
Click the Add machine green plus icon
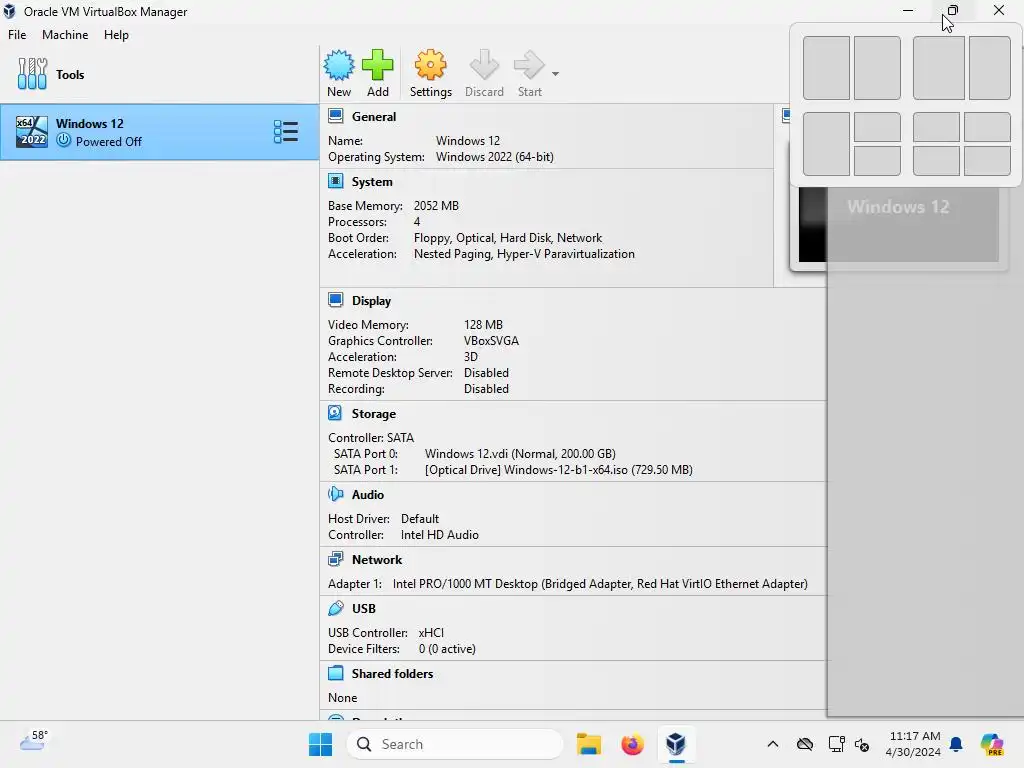click(377, 65)
